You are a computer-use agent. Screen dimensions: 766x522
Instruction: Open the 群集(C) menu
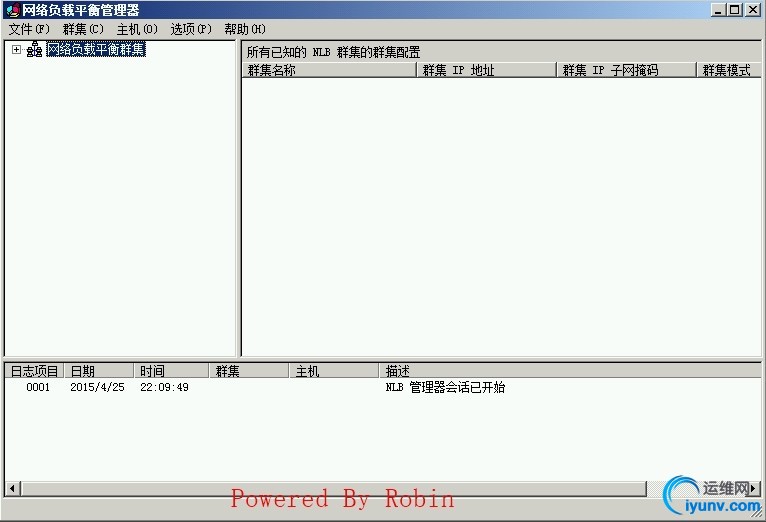83,29
